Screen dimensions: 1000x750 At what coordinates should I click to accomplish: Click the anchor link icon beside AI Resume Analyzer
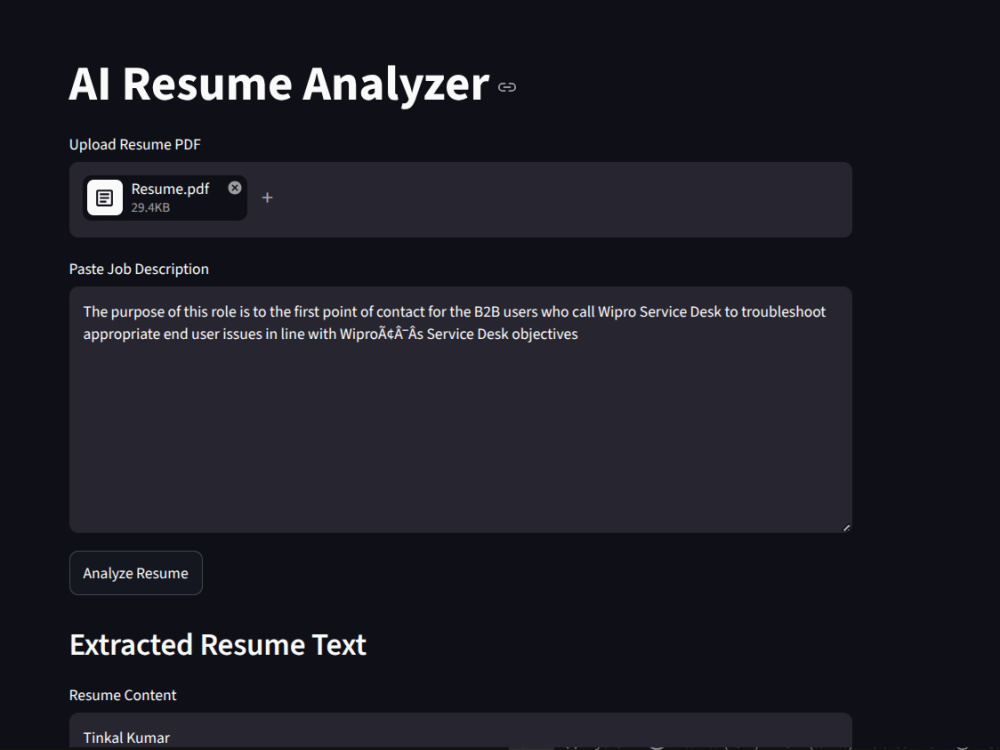pyautogui.click(x=507, y=87)
